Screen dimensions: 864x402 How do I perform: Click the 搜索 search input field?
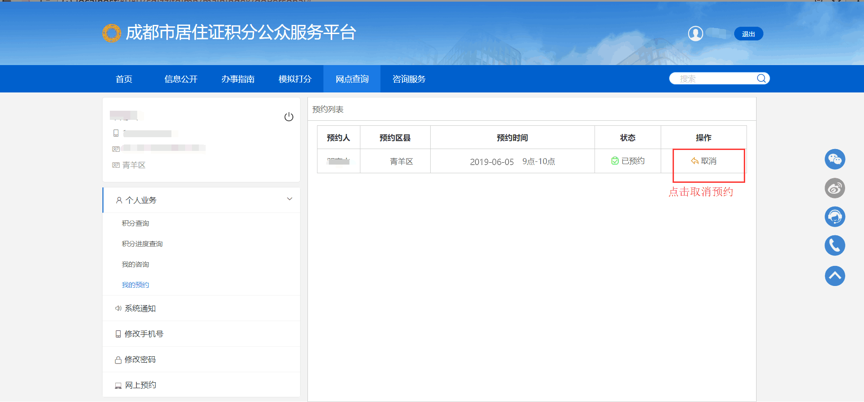coord(714,78)
